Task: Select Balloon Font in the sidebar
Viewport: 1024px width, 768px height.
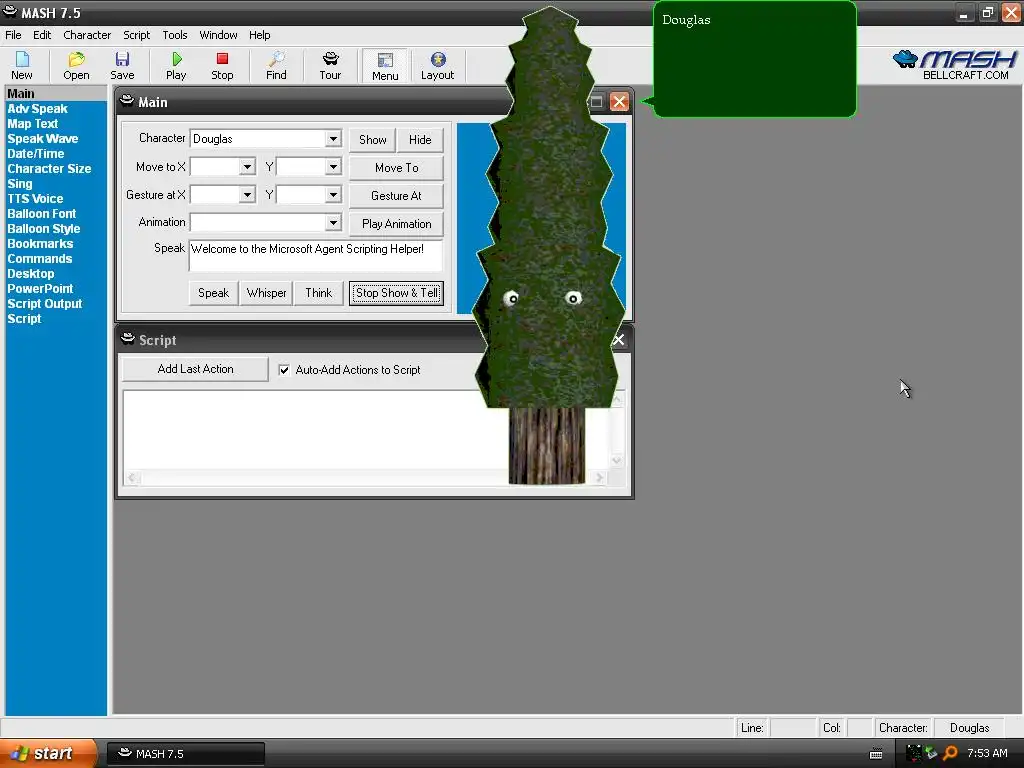Action: 42,214
